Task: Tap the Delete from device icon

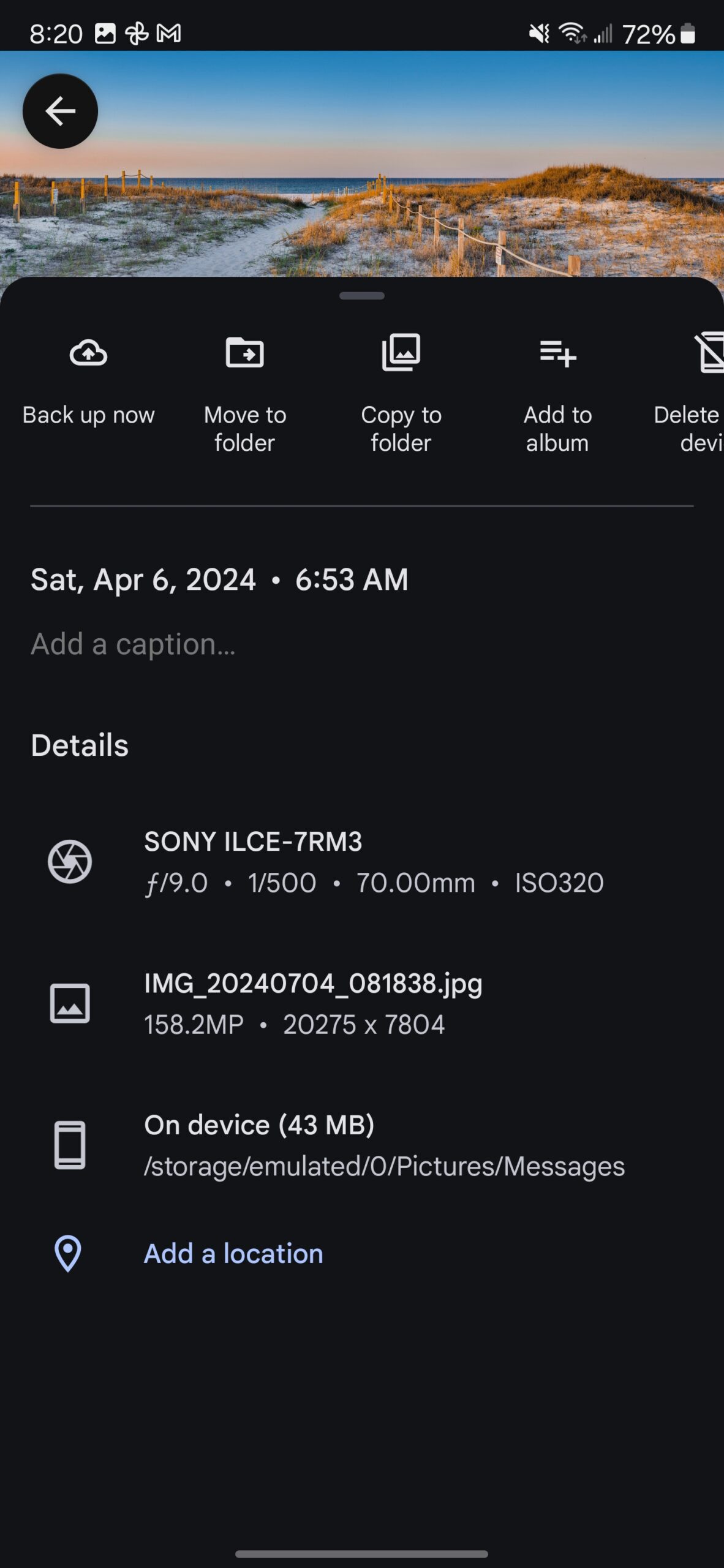Action: (709, 353)
